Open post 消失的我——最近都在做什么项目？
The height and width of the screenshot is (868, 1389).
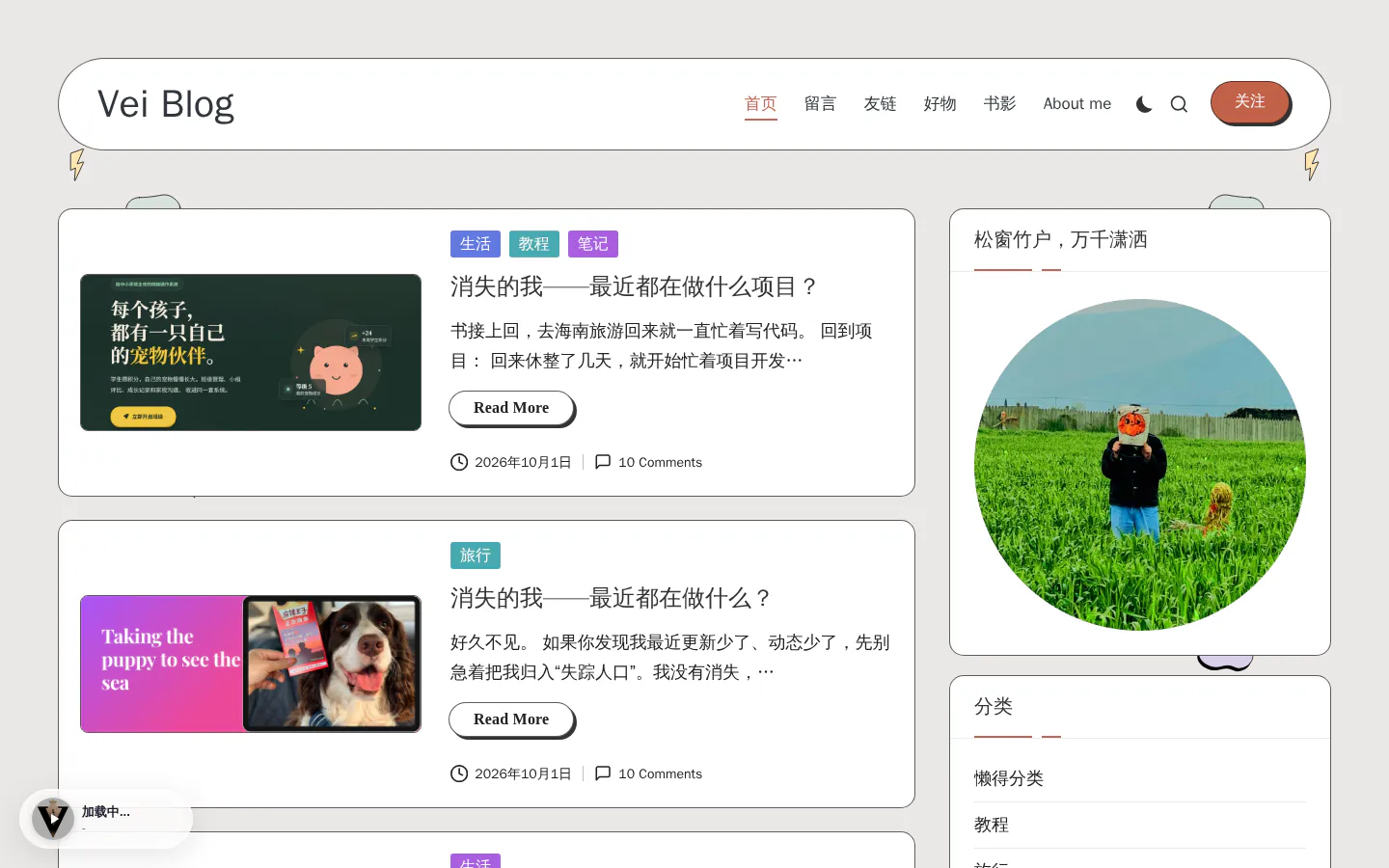[636, 286]
